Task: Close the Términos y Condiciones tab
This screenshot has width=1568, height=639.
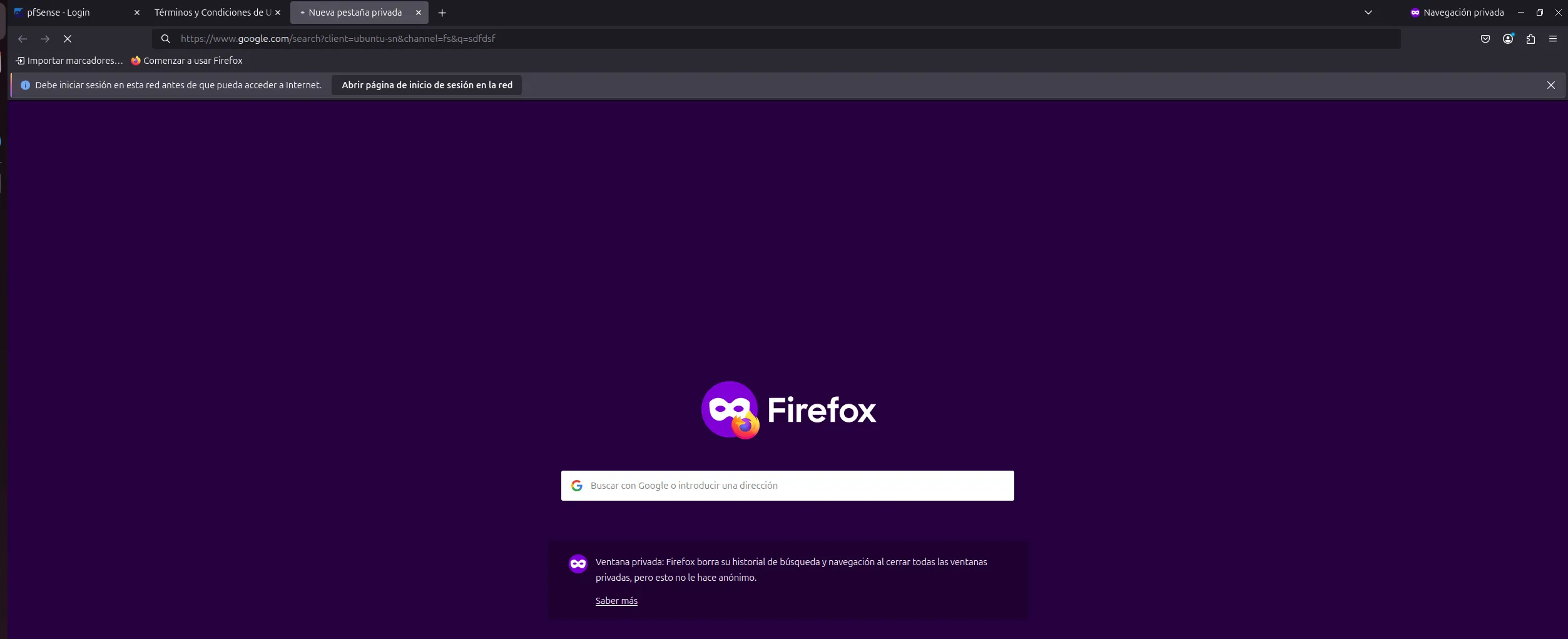Action: tap(278, 13)
